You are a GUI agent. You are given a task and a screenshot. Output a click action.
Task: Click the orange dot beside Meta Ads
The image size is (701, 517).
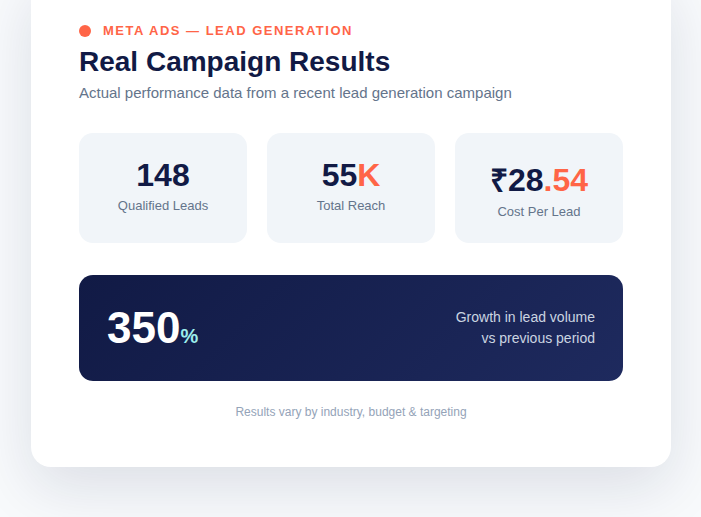[x=85, y=31]
